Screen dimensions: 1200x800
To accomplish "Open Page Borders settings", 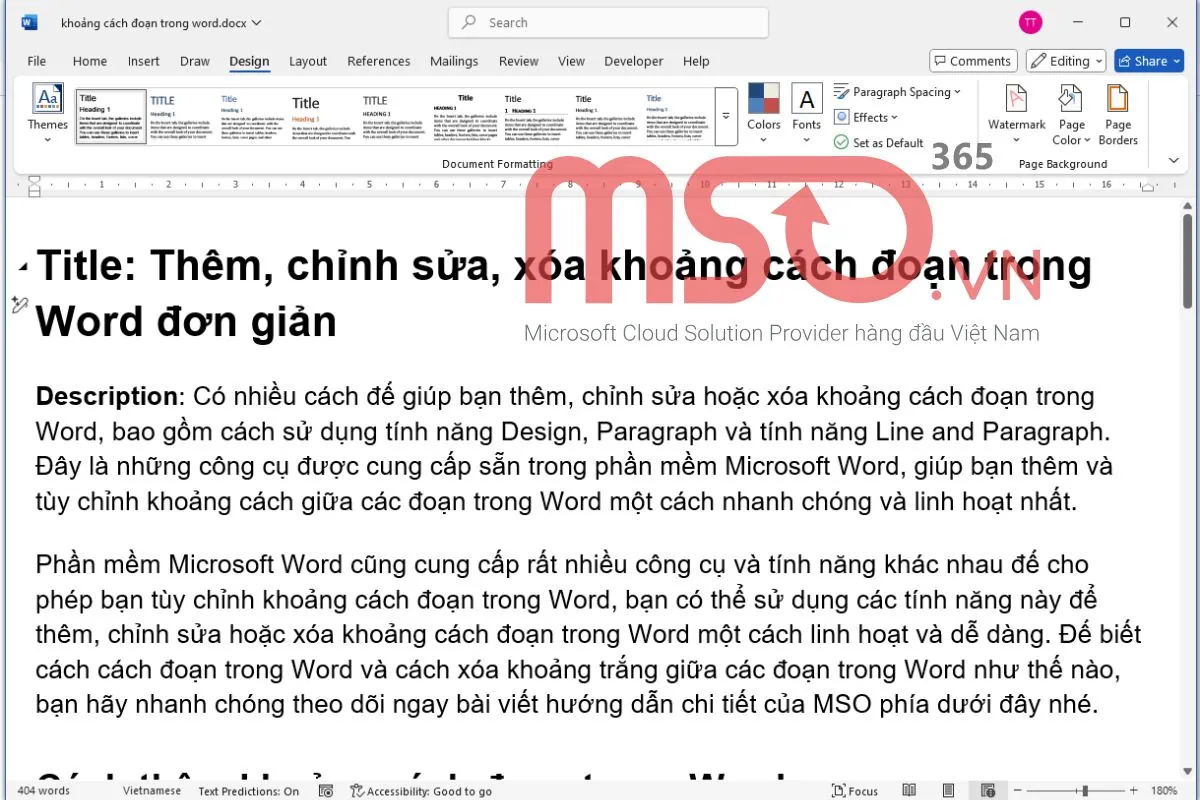I will [x=1117, y=114].
